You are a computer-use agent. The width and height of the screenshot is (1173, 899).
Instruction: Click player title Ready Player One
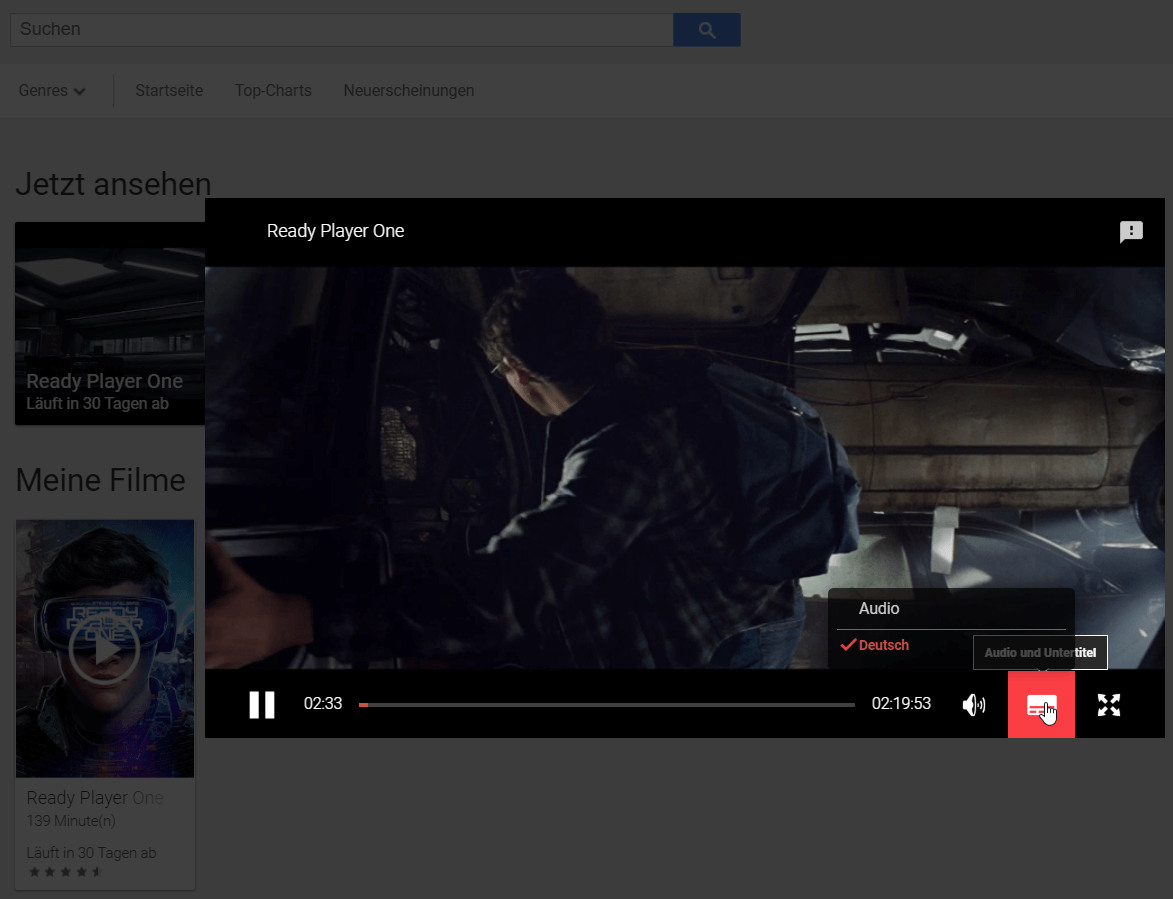[x=335, y=231]
